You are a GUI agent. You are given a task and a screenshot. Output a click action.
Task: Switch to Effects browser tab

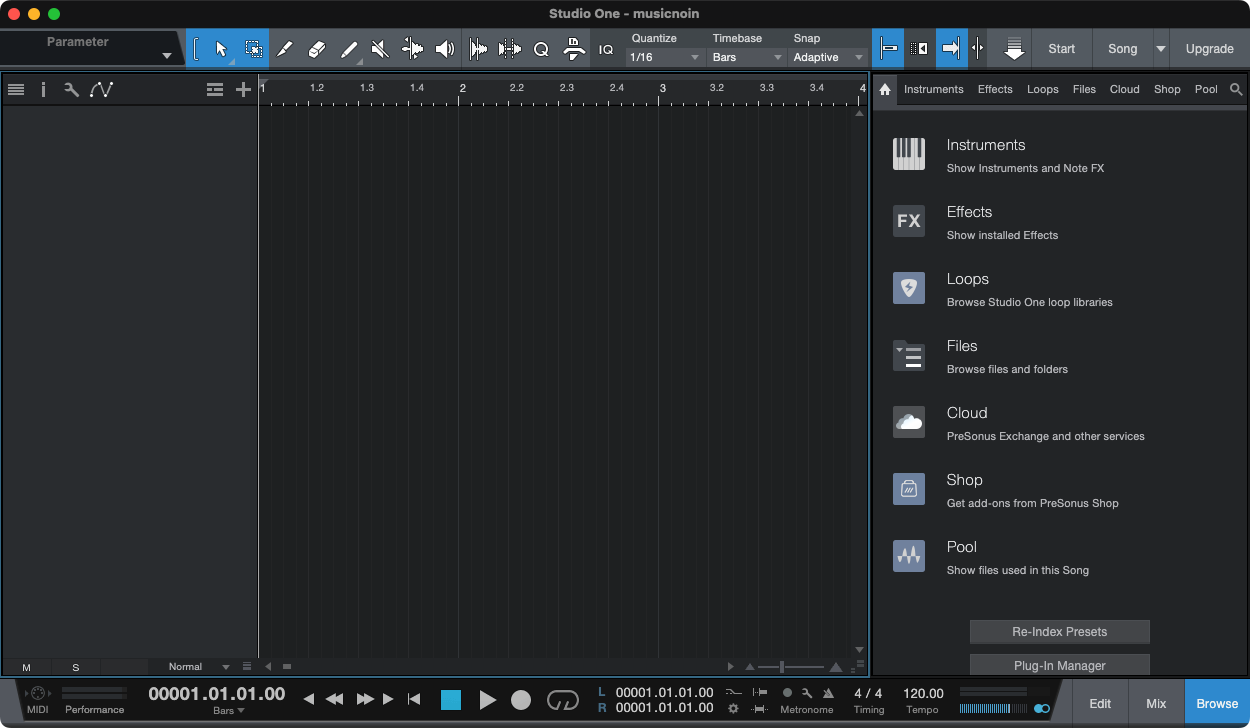[x=995, y=89]
